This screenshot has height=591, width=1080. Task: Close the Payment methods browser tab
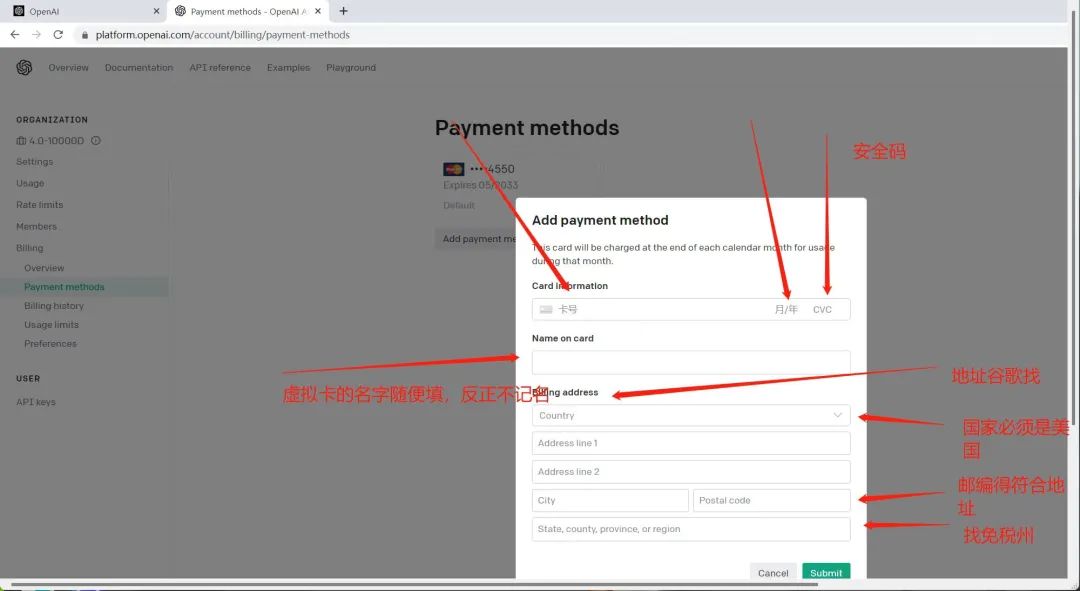(x=318, y=11)
